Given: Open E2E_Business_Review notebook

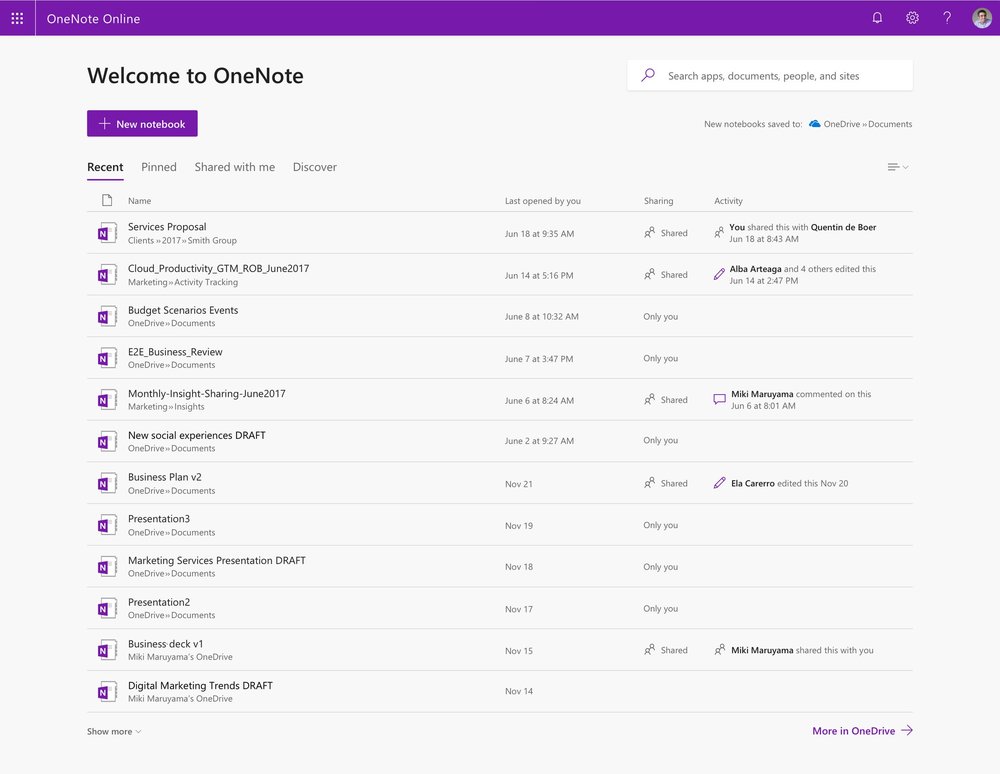Looking at the screenshot, I should [x=175, y=352].
